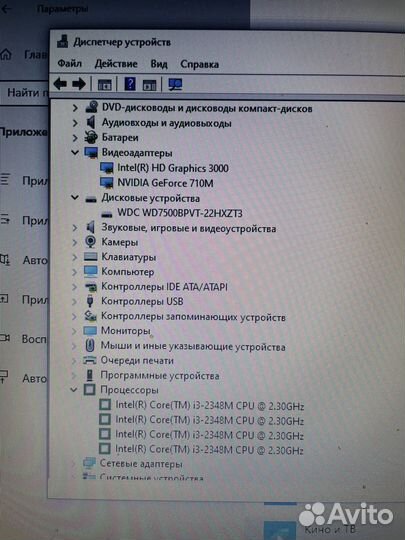
Task: Select the disk icon beside Дисковые устройства
Action: (x=91, y=199)
